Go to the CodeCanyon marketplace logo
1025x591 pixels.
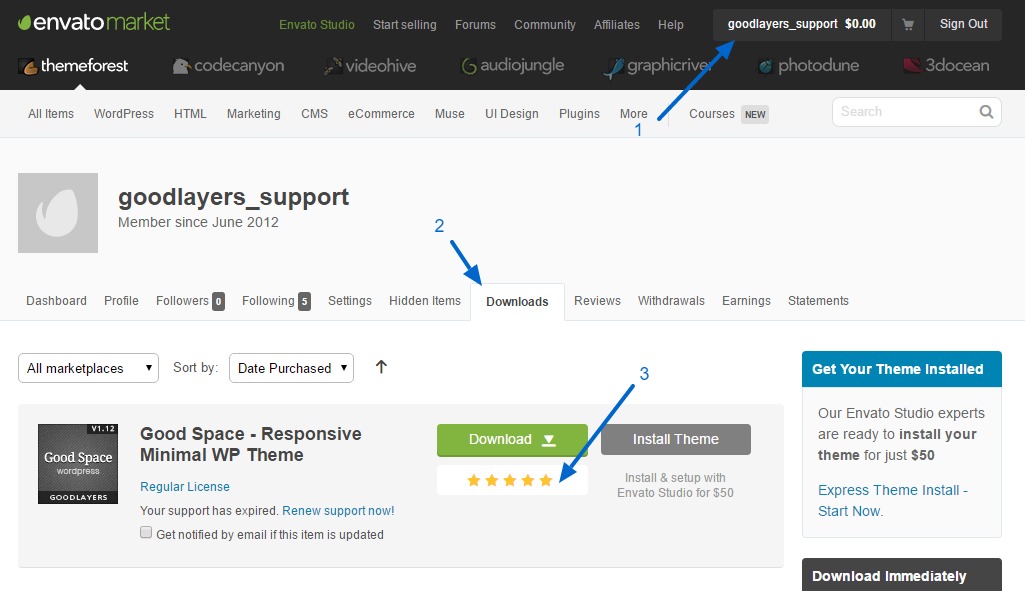coord(228,66)
